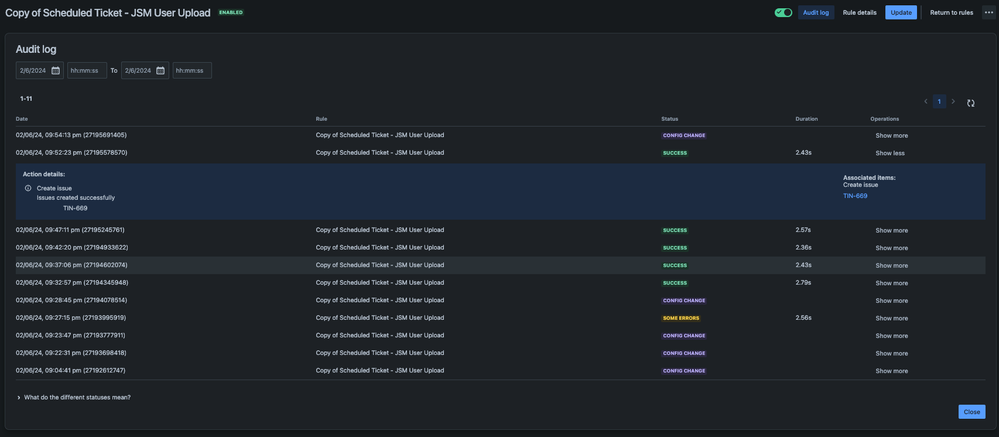Image resolution: width=999 pixels, height=437 pixels.
Task: Show more for the 09:27:15 pm entry
Action: 891,318
